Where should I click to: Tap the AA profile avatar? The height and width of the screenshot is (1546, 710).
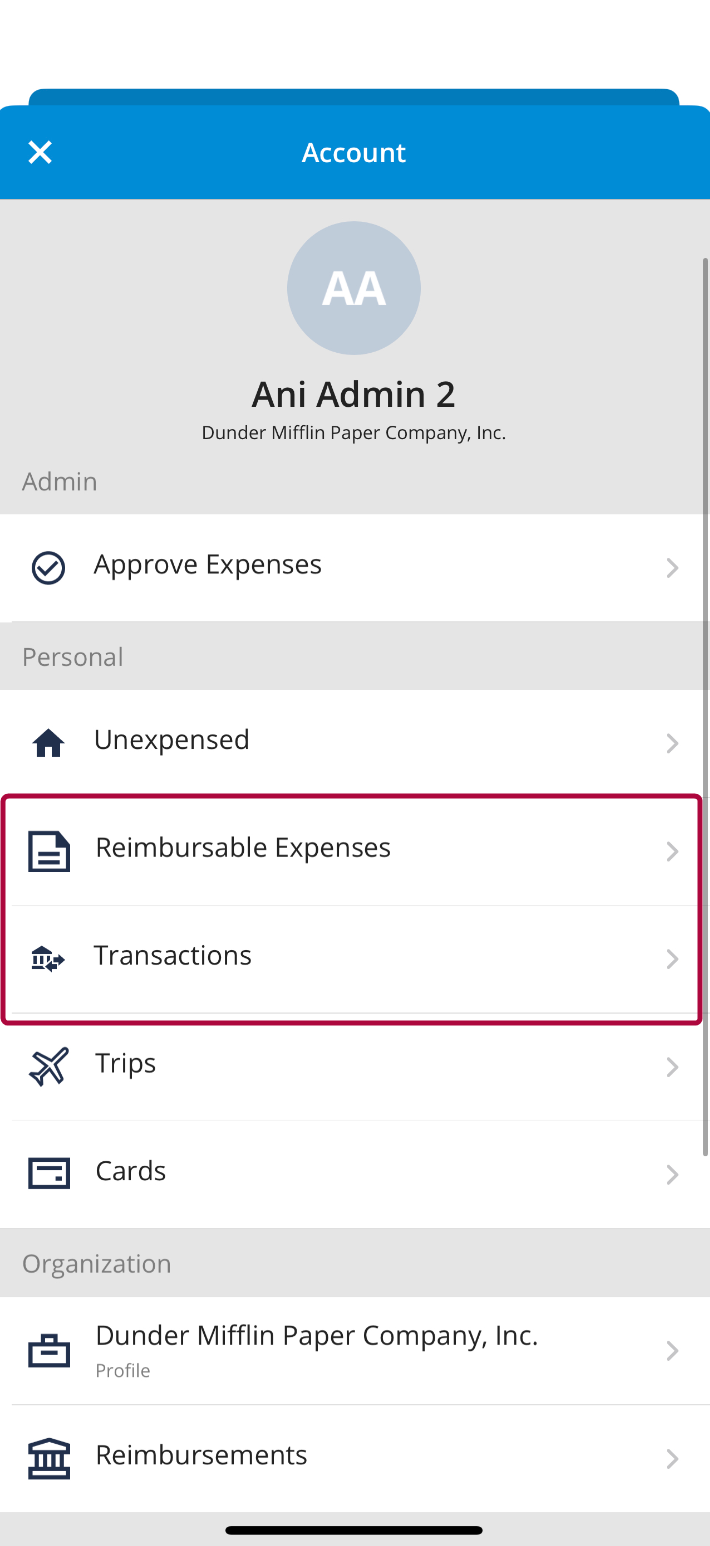353,287
